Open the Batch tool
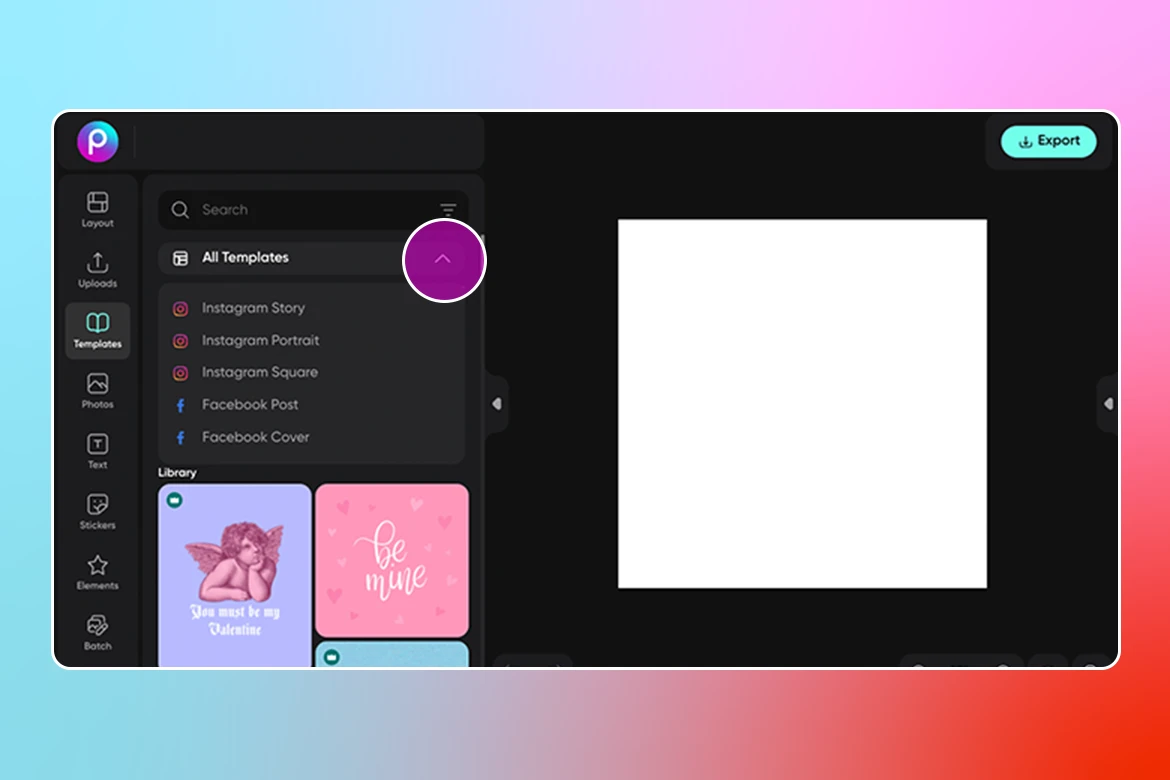The height and width of the screenshot is (780, 1170). click(97, 632)
